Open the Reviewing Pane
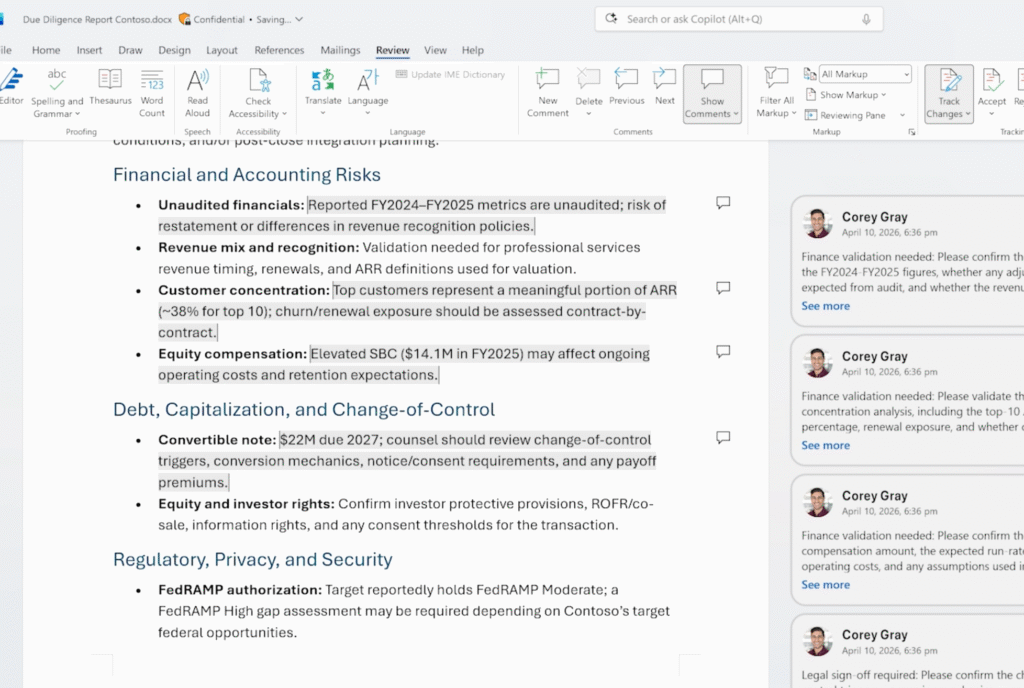Viewport: 1024px width, 688px height. click(852, 115)
